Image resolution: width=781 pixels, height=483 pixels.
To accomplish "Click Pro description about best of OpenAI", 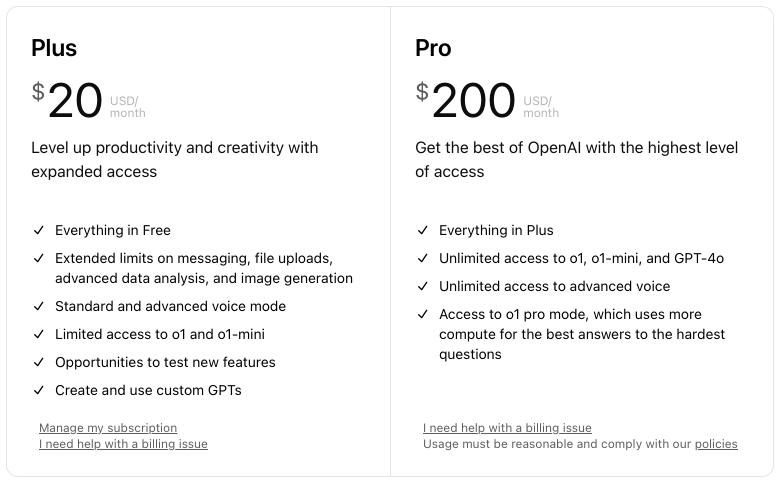I will (x=576, y=159).
